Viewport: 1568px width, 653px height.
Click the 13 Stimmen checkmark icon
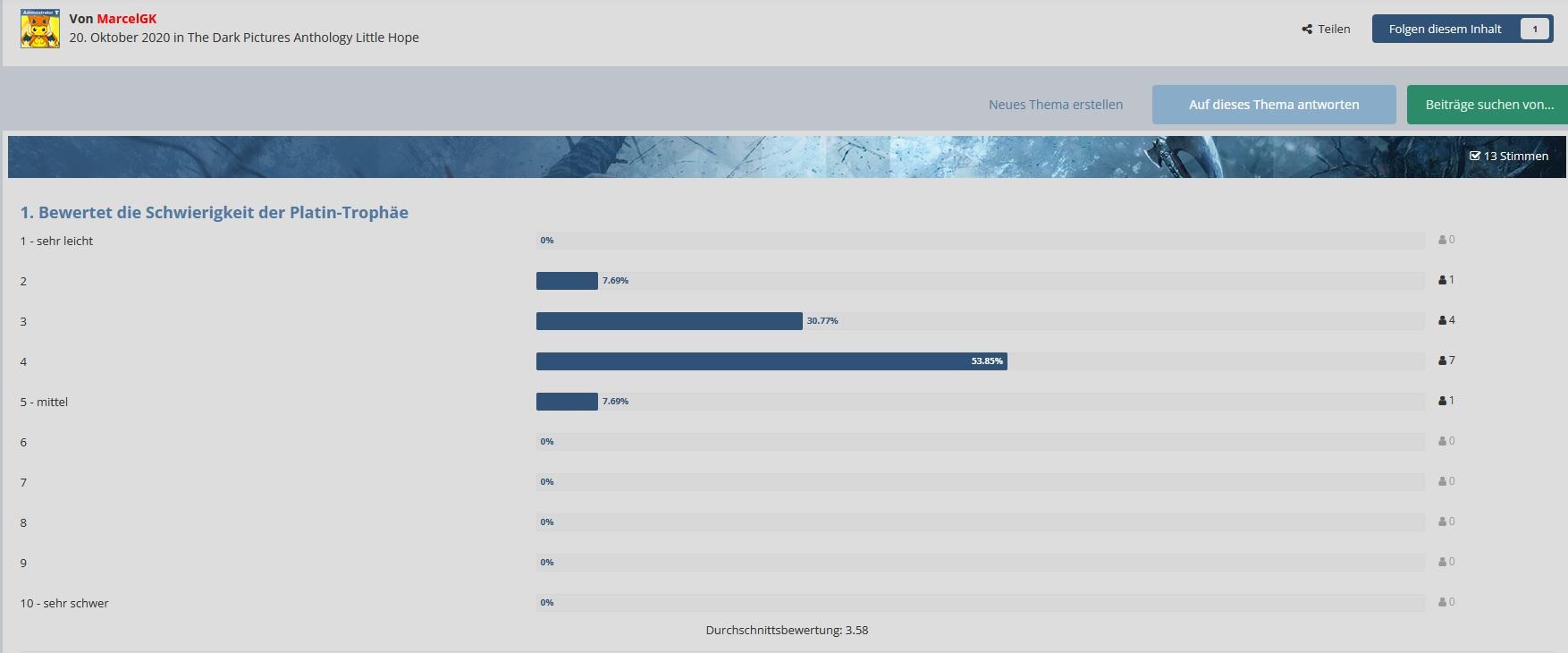(1474, 156)
